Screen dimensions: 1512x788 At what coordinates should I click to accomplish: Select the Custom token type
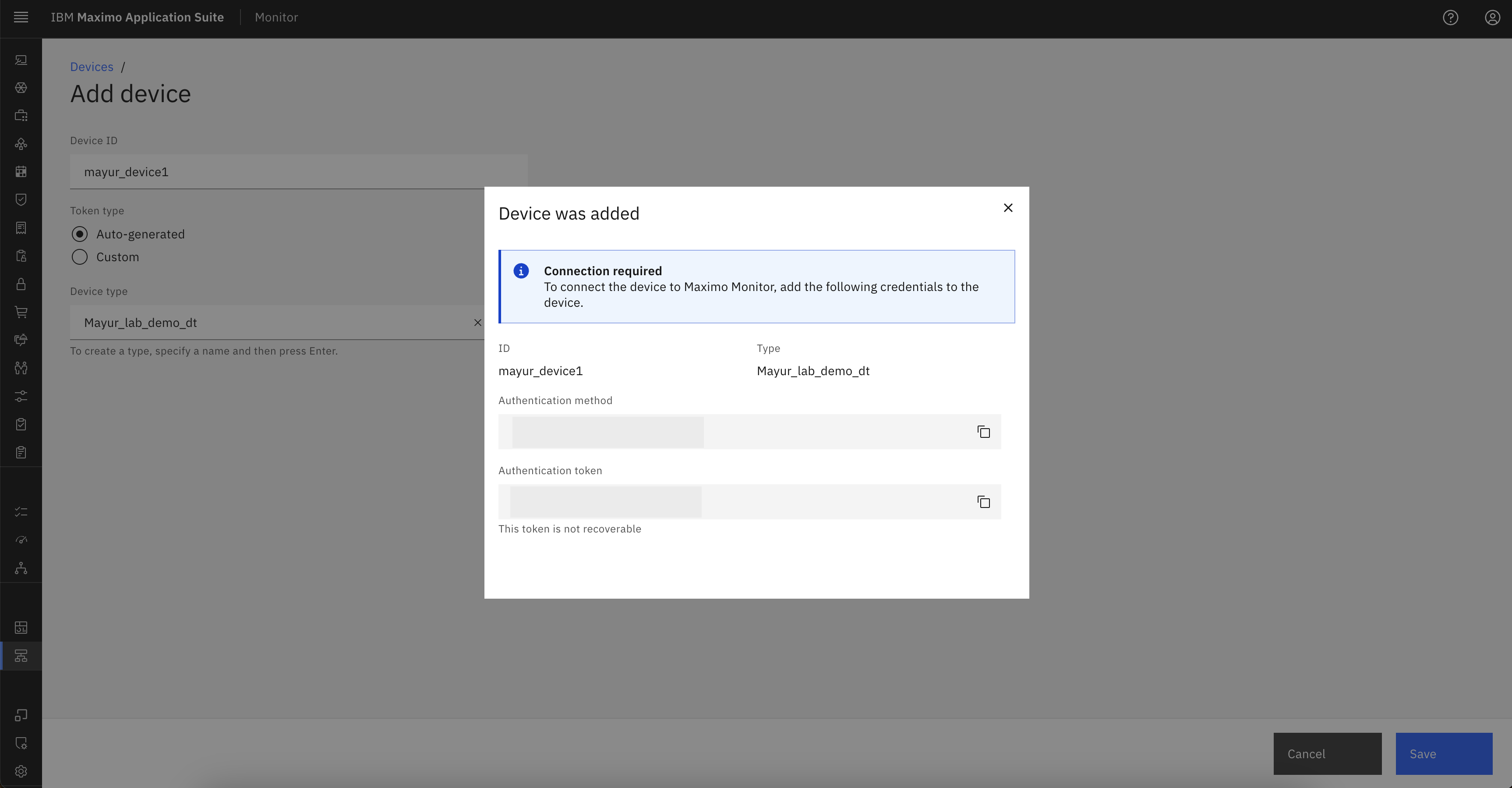[80, 257]
